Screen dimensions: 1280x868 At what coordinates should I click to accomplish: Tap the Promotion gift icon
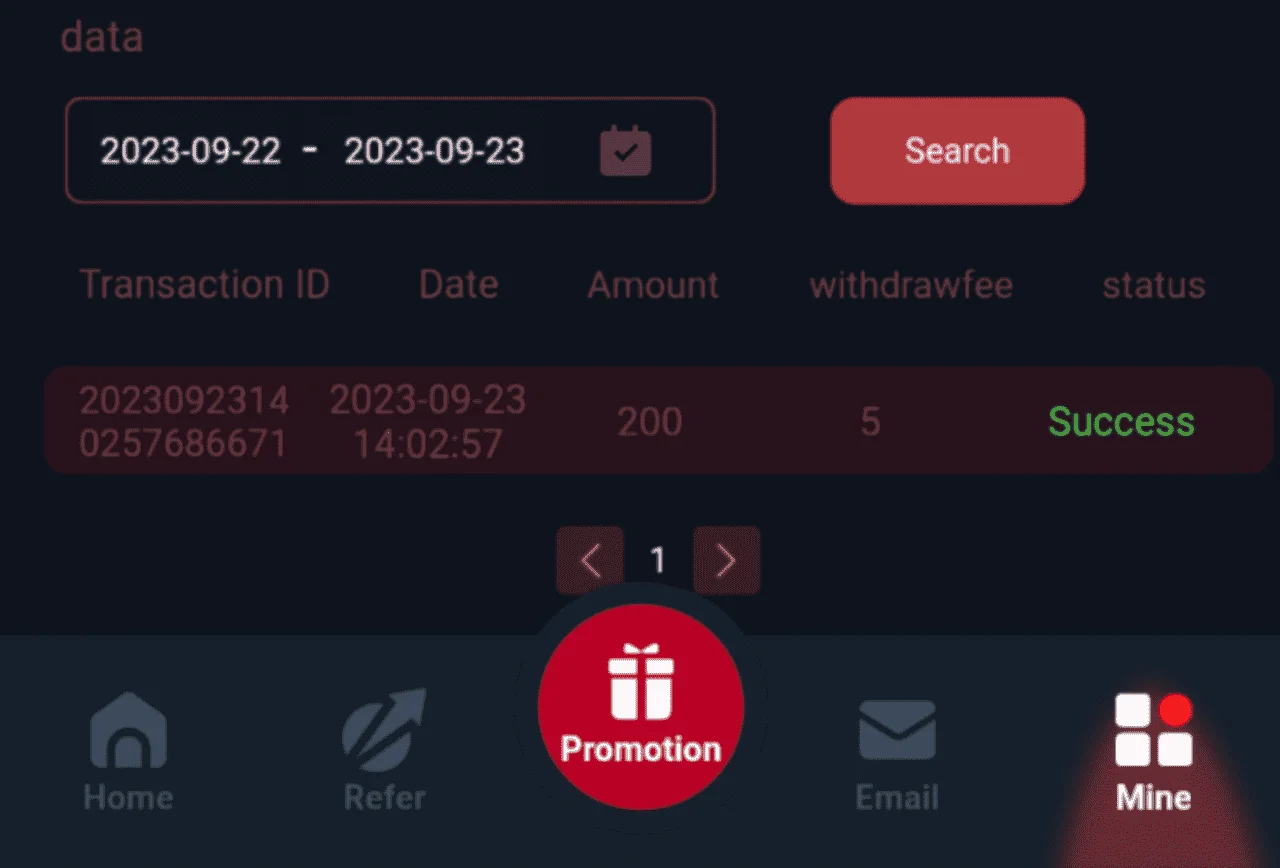point(641,682)
